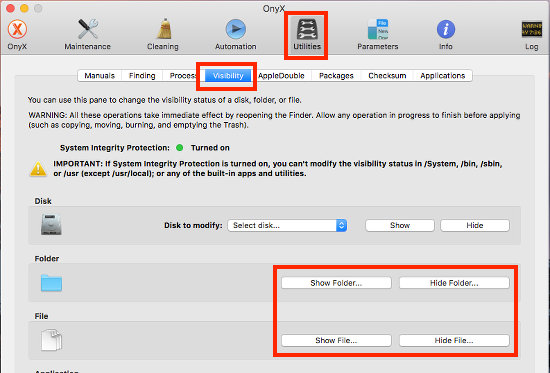Click the Show File button
The width and height of the screenshot is (550, 373).
coord(336,340)
